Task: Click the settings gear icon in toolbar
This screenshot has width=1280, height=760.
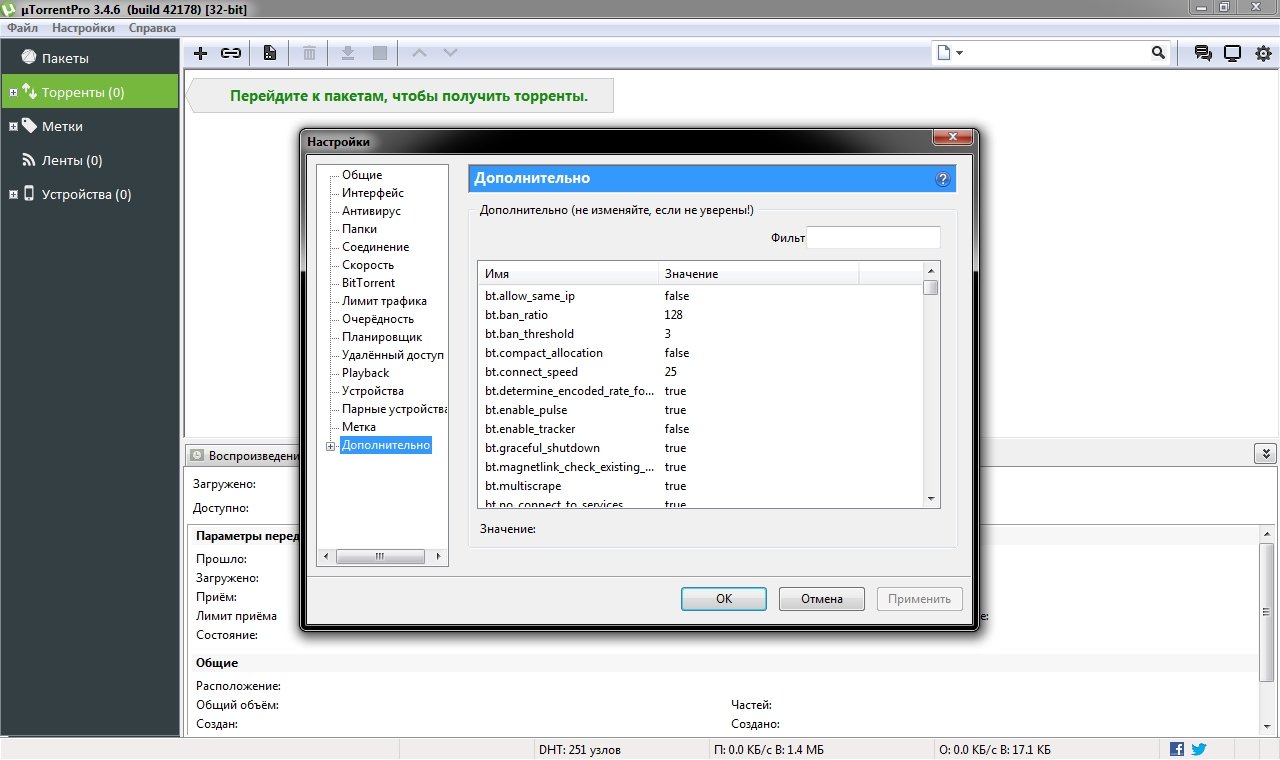Action: [1263, 53]
